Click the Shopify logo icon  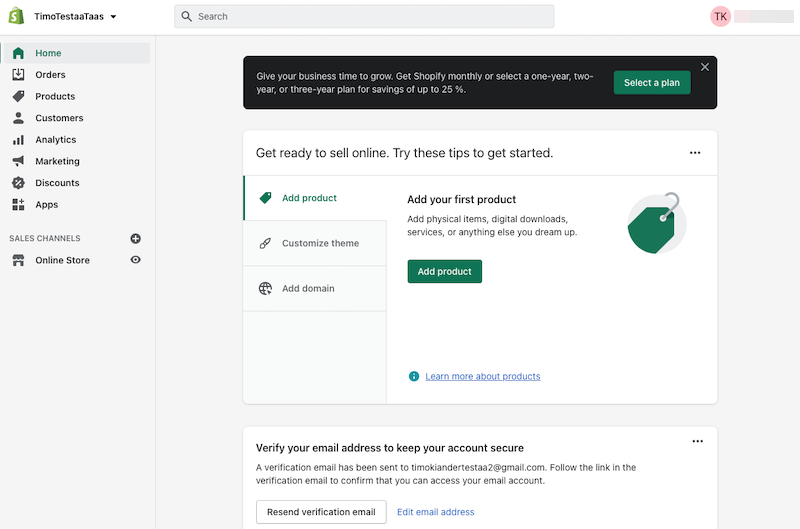16,16
